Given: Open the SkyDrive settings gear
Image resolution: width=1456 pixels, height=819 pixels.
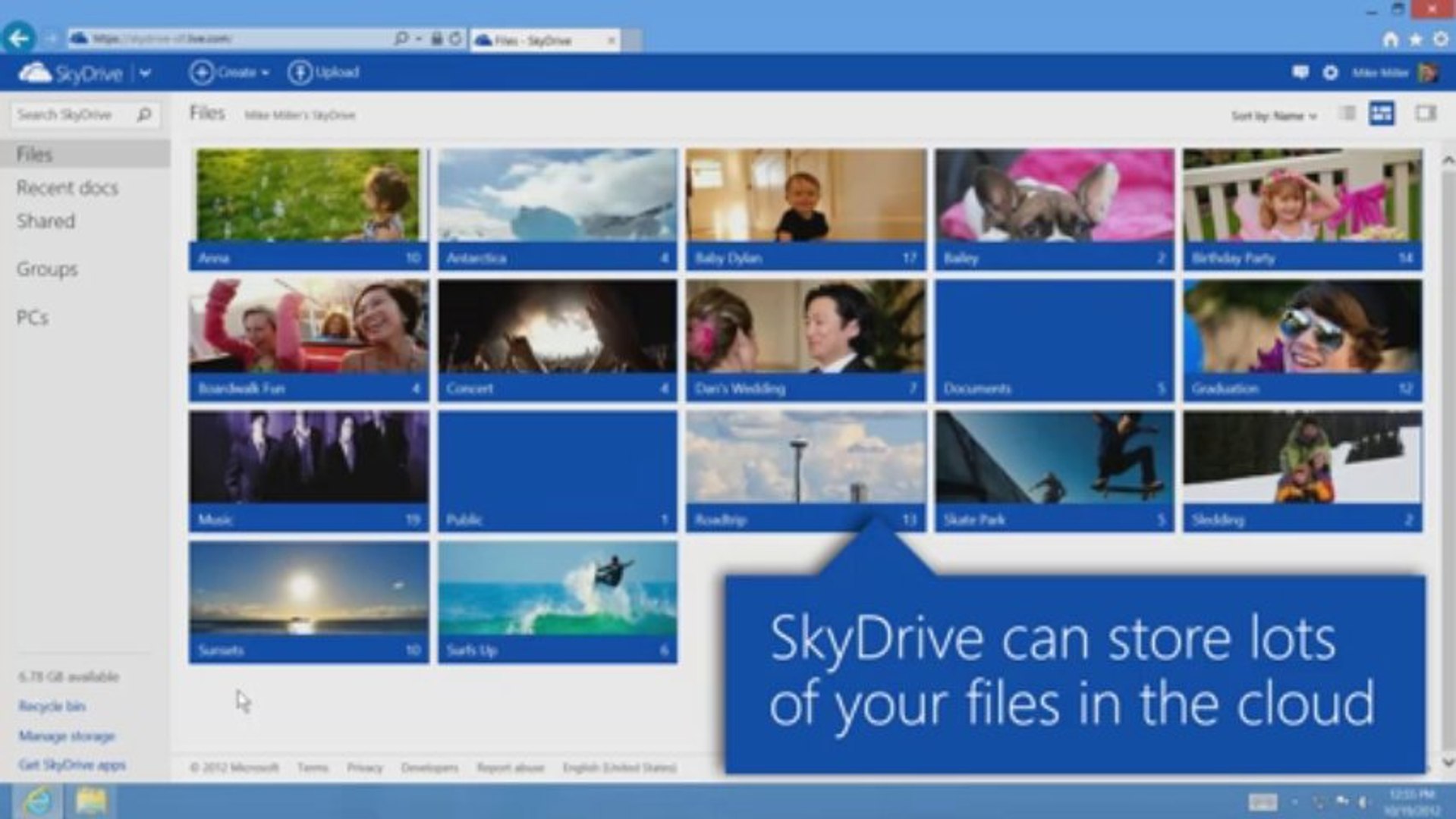Looking at the screenshot, I should tap(1329, 72).
